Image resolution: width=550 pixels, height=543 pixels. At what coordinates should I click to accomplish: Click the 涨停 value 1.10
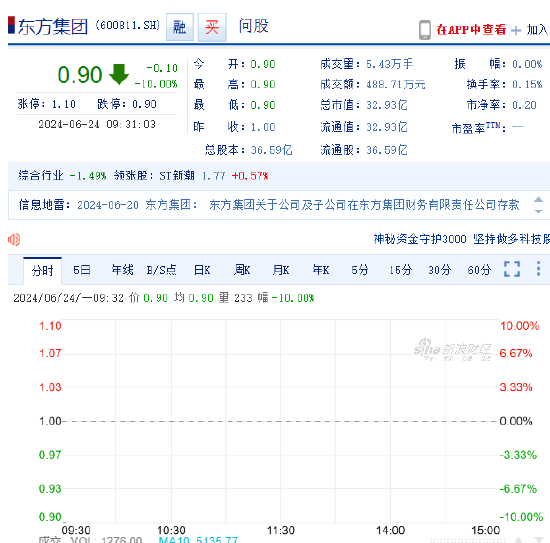(63, 104)
